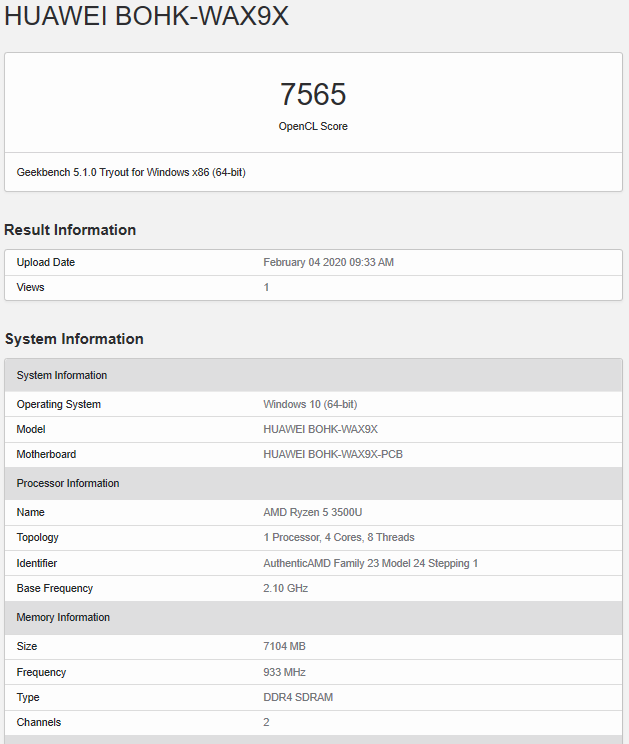The height and width of the screenshot is (744, 629).
Task: Click the memory Frequency label
Action: (41, 672)
